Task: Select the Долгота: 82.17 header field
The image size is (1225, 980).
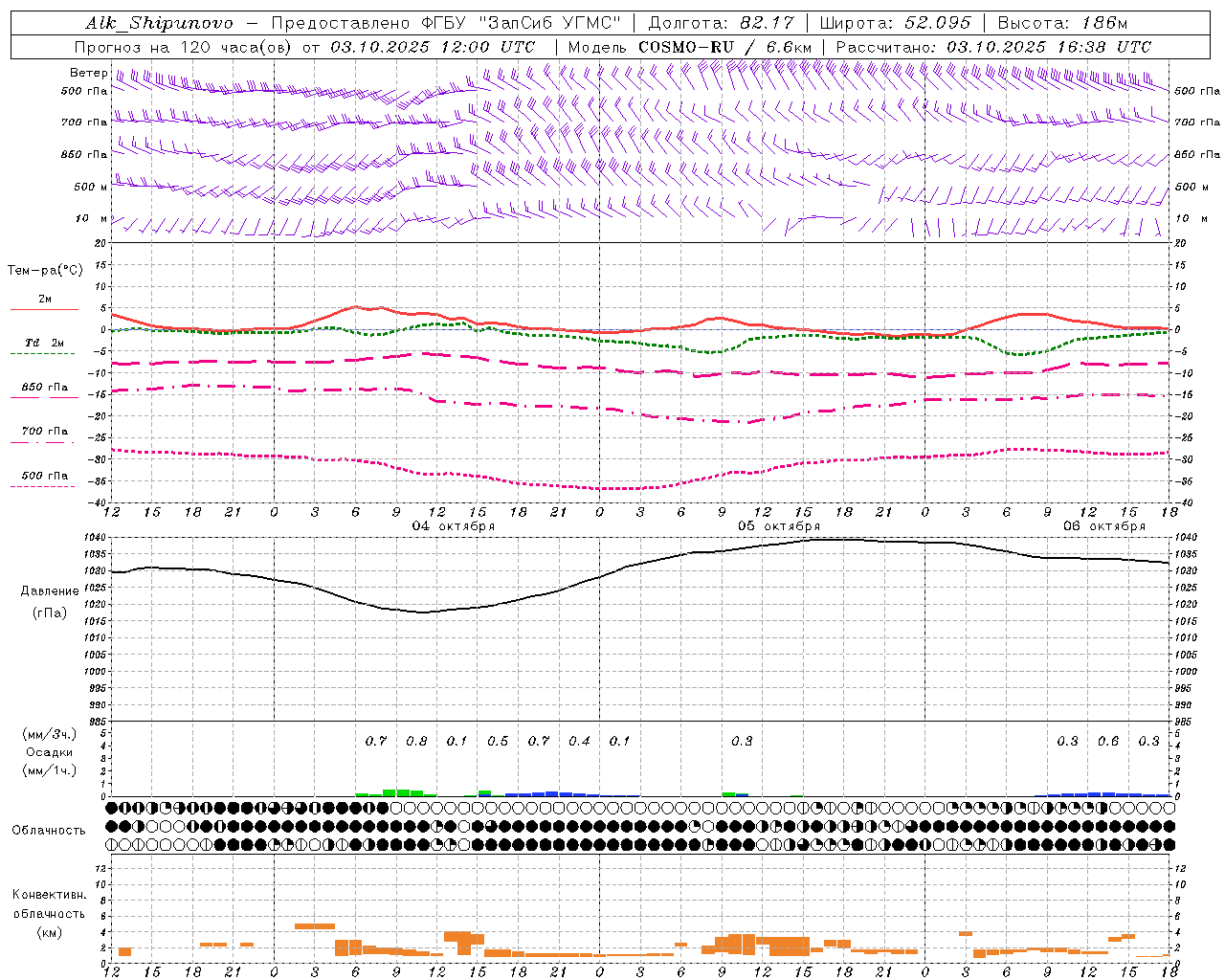Action: click(x=721, y=23)
